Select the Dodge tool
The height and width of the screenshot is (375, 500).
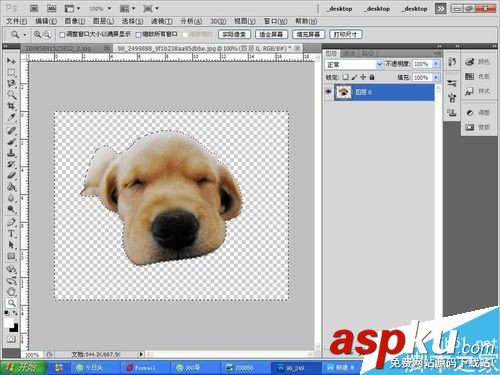coord(11,209)
